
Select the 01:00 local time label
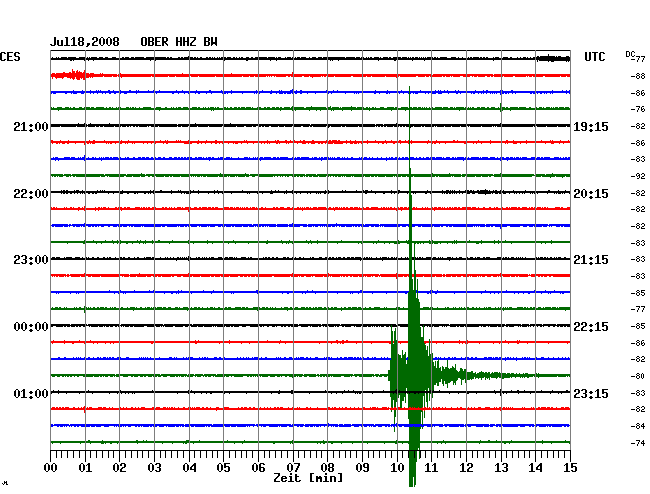coord(31,393)
